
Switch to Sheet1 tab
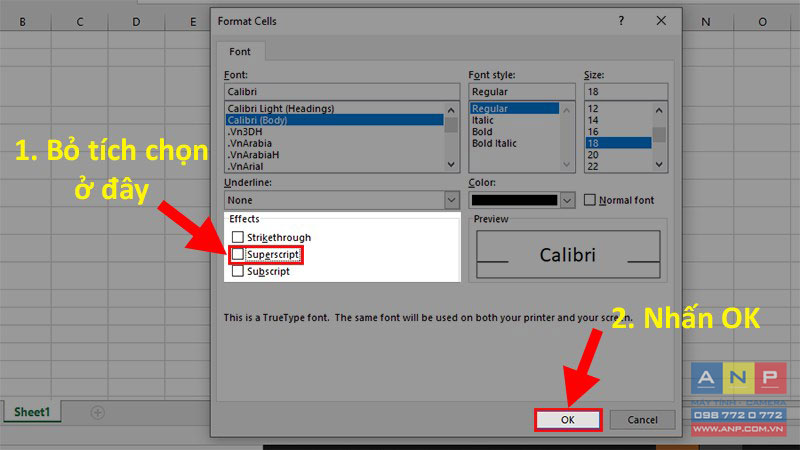(32, 412)
